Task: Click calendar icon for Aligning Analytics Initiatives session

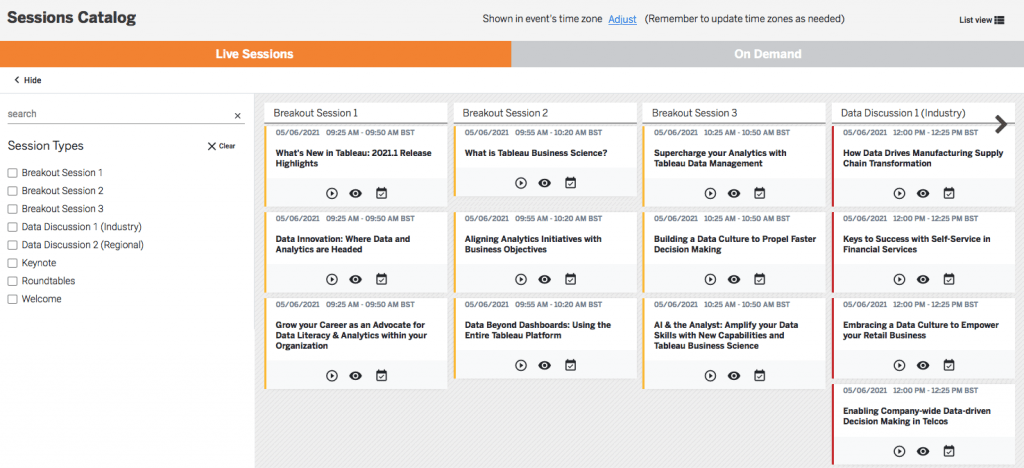Action: 570,279
